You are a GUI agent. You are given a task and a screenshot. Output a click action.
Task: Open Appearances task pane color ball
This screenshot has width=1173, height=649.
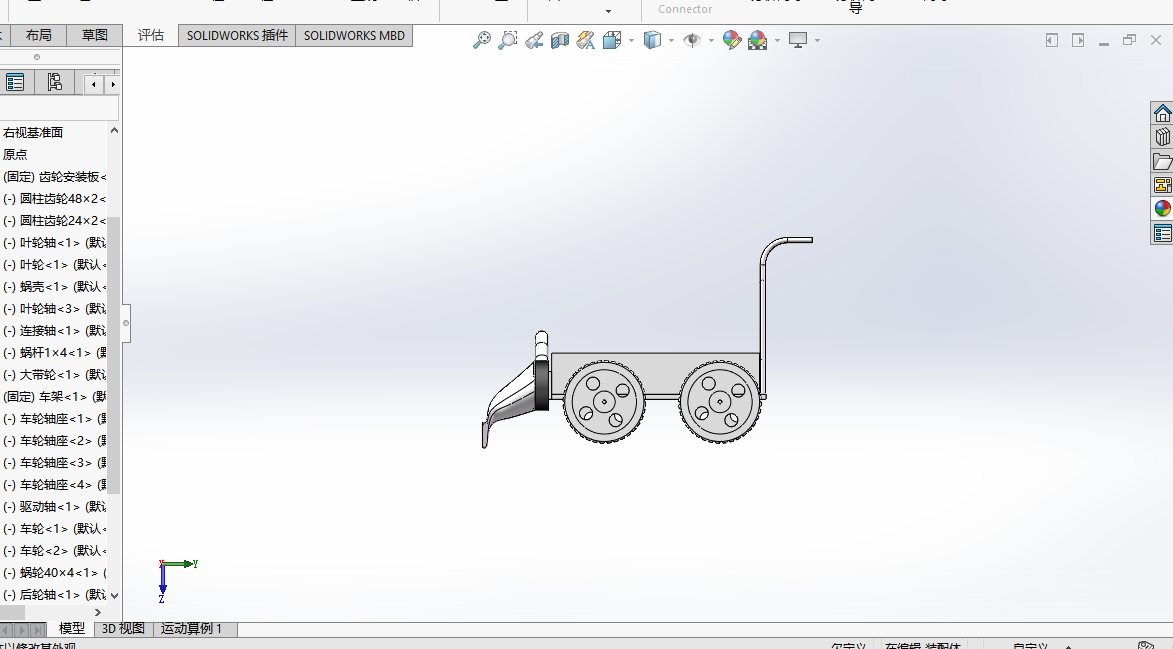1162,209
